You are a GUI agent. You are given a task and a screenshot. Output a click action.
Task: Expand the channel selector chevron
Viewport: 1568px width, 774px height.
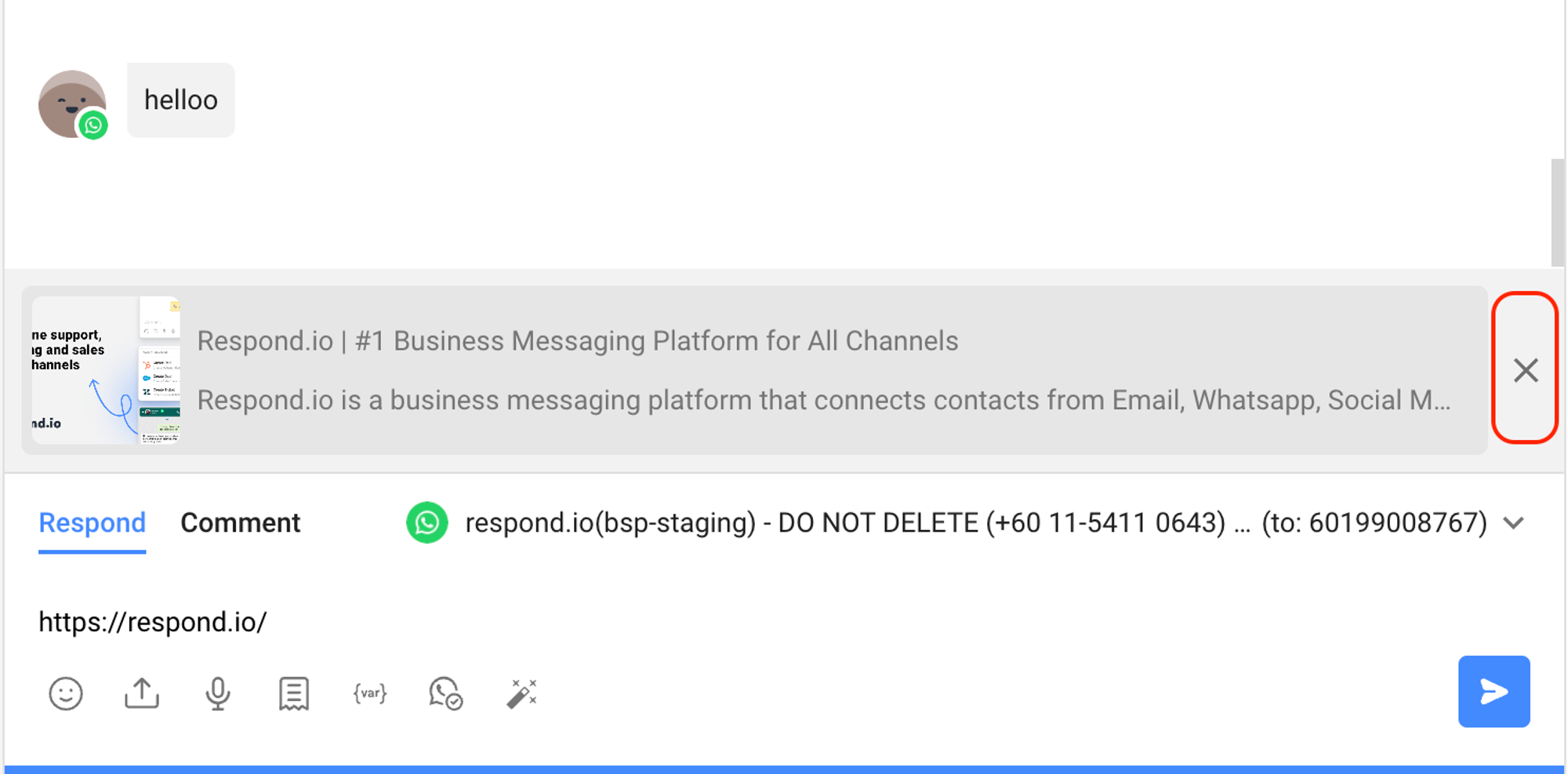pyautogui.click(x=1514, y=523)
